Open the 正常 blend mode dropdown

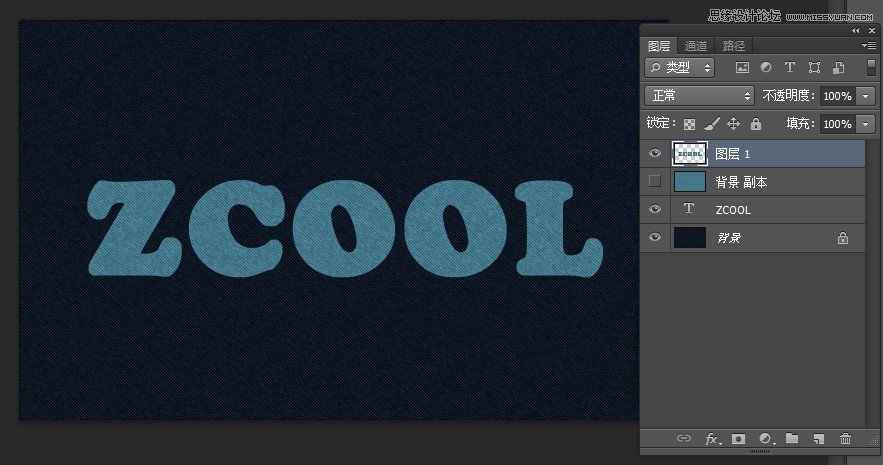(x=699, y=96)
